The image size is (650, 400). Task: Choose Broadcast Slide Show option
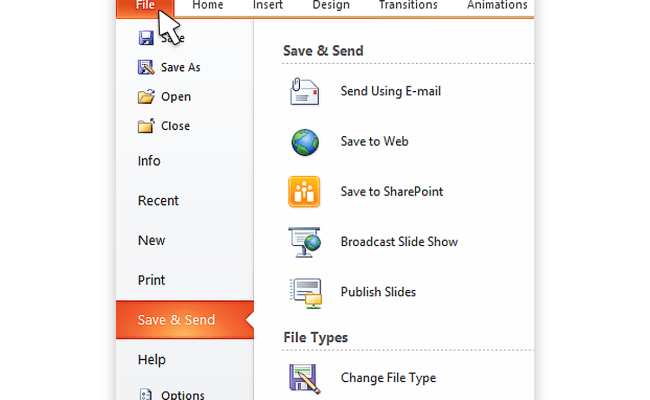pos(399,242)
